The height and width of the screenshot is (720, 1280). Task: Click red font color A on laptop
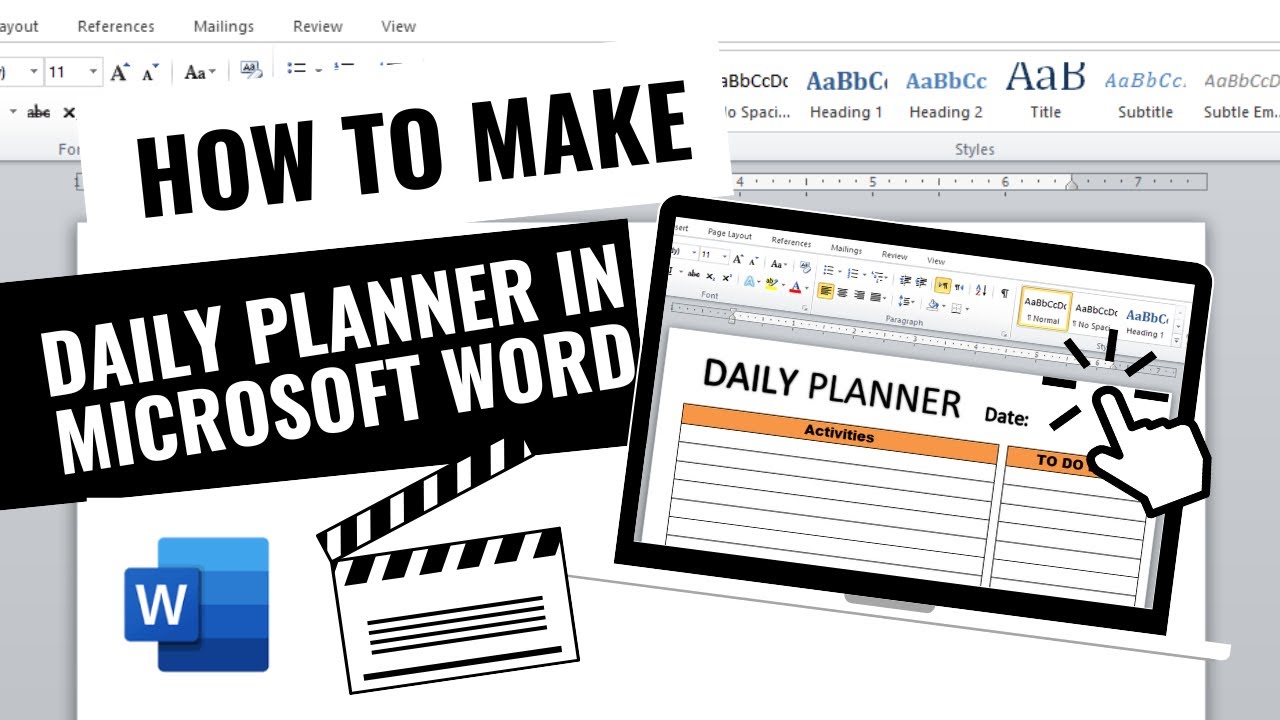795,286
